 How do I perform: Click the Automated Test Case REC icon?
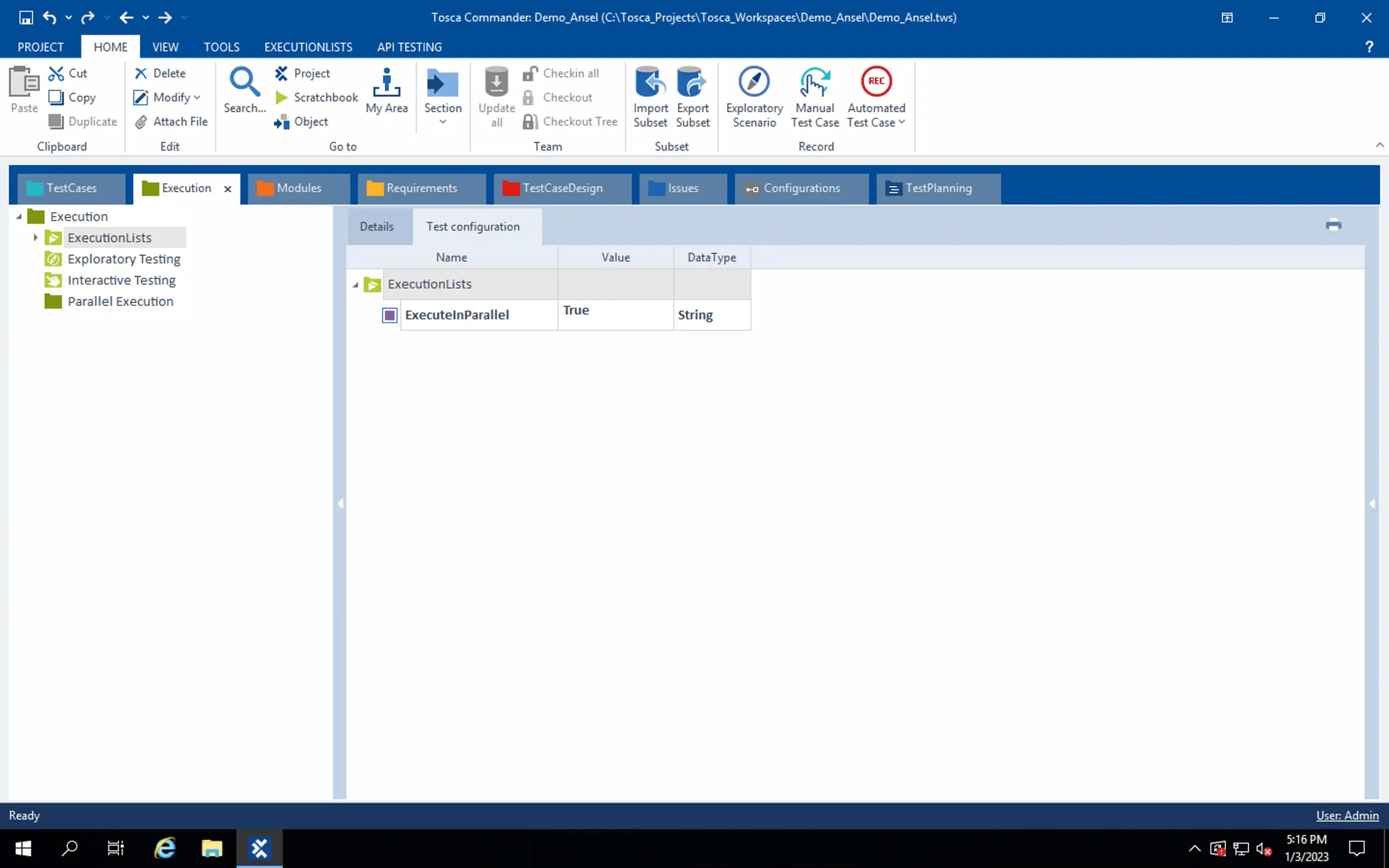876,82
